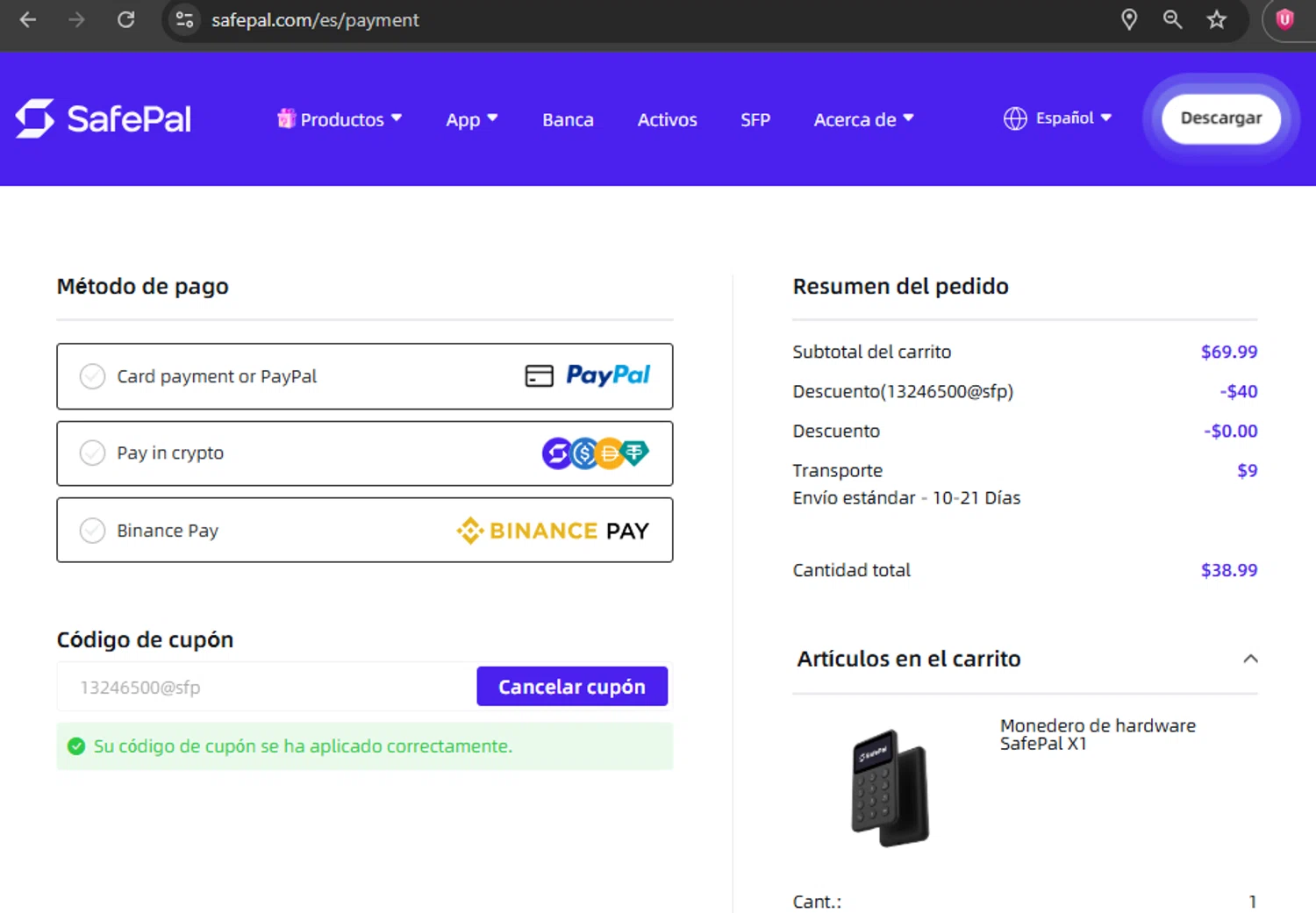1316x913 pixels.
Task: Open the SFP menu item
Action: tap(755, 119)
